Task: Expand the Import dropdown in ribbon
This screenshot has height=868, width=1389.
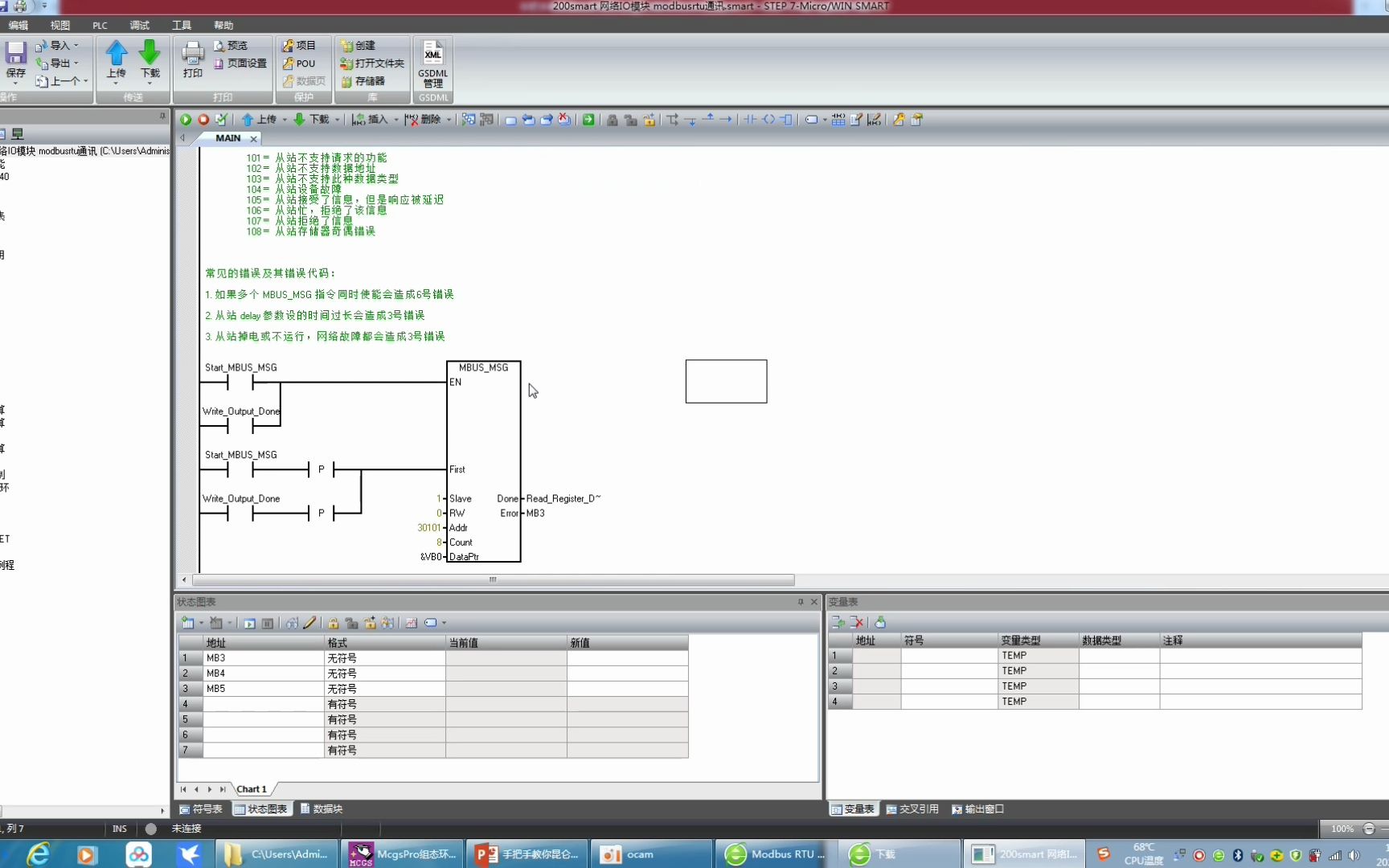Action: [x=76, y=46]
